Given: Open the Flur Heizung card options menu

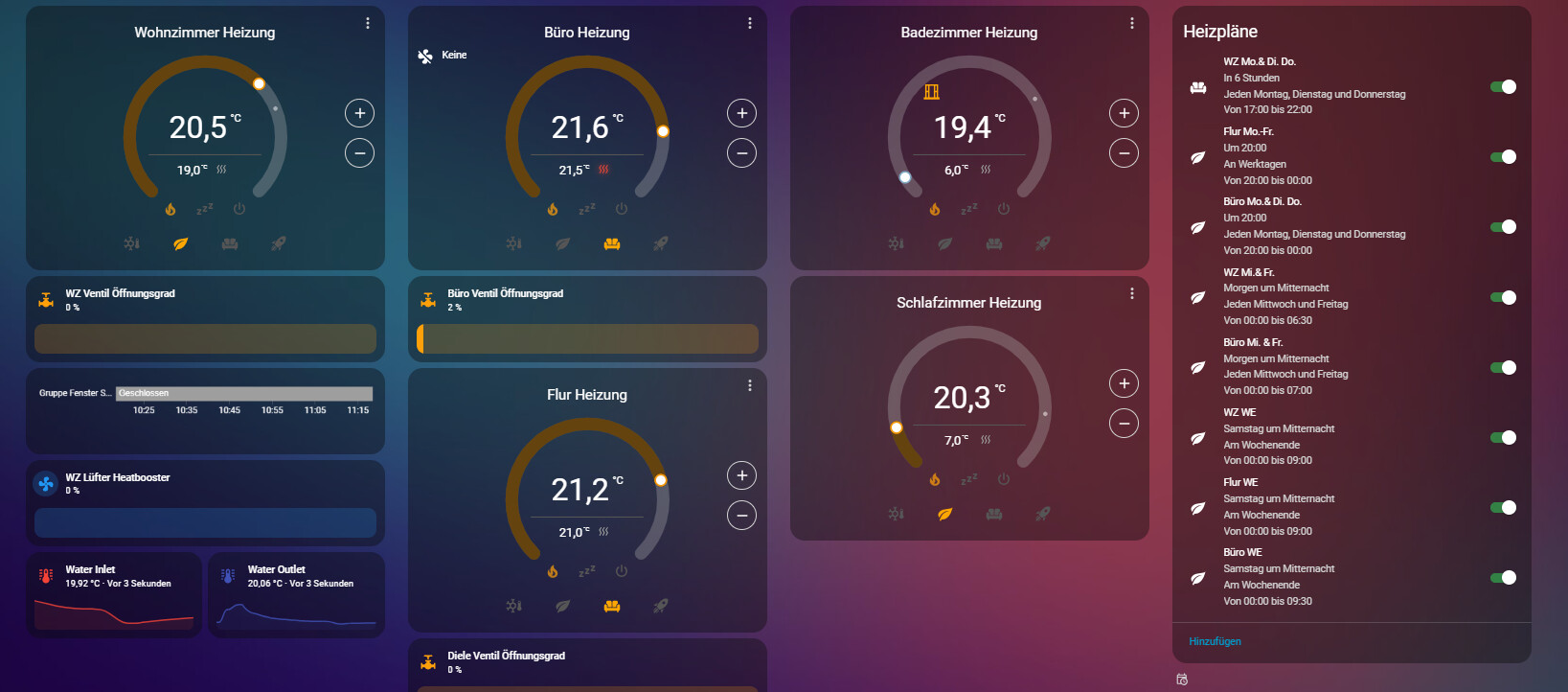Looking at the screenshot, I should 750,385.
